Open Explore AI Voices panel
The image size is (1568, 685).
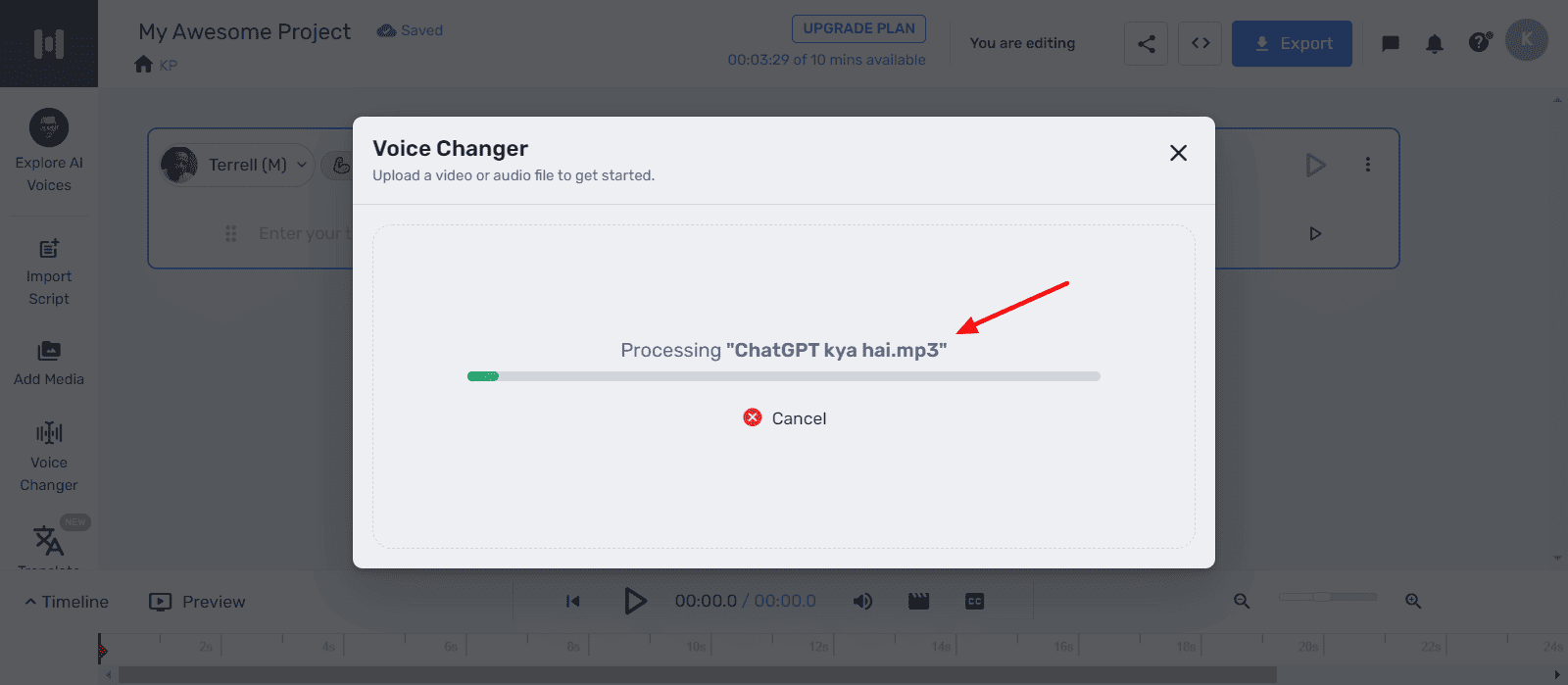[x=49, y=150]
